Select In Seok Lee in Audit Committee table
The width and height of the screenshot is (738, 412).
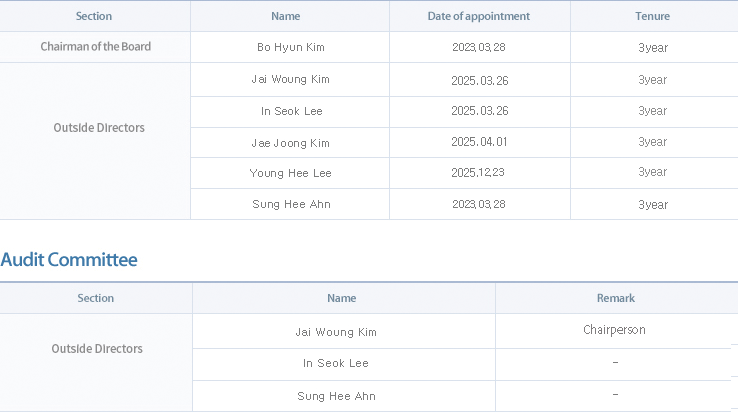[336, 363]
